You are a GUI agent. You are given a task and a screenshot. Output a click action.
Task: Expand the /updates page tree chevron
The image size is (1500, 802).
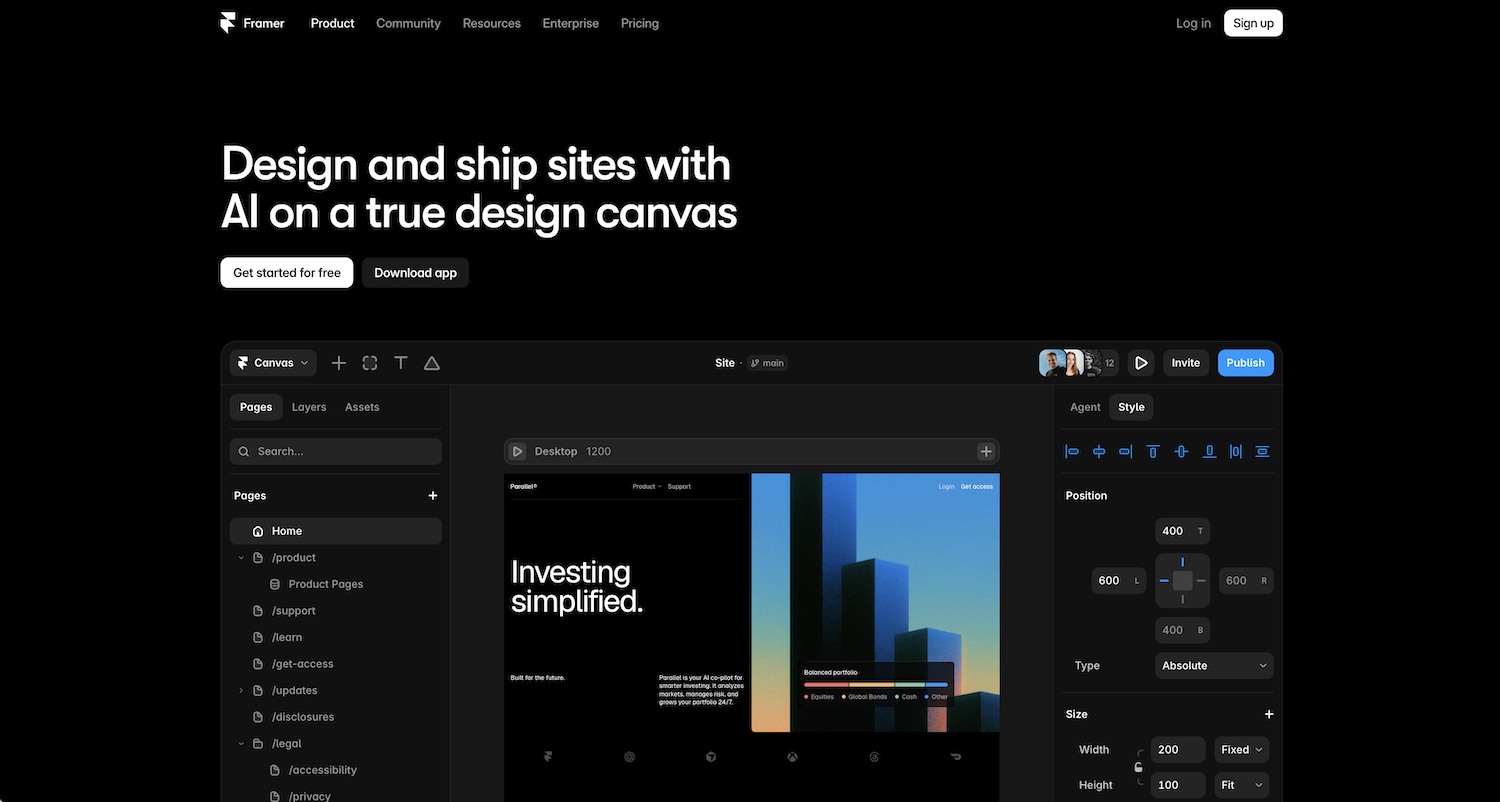(241, 691)
